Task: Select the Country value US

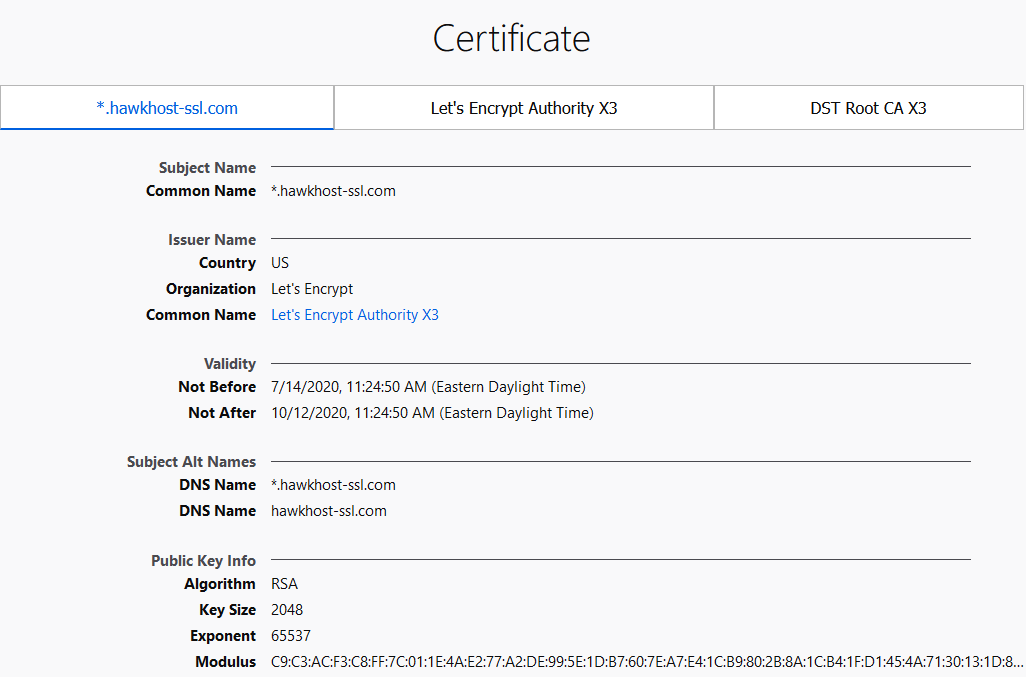Action: click(x=279, y=262)
